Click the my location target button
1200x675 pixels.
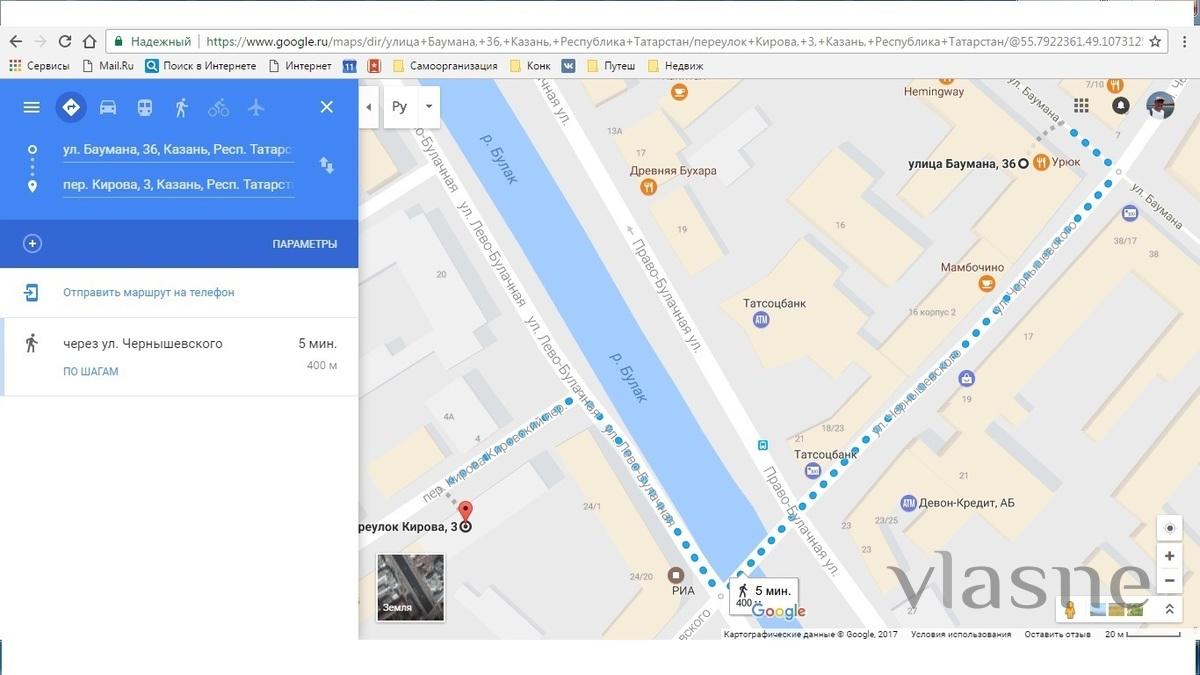pyautogui.click(x=1169, y=528)
